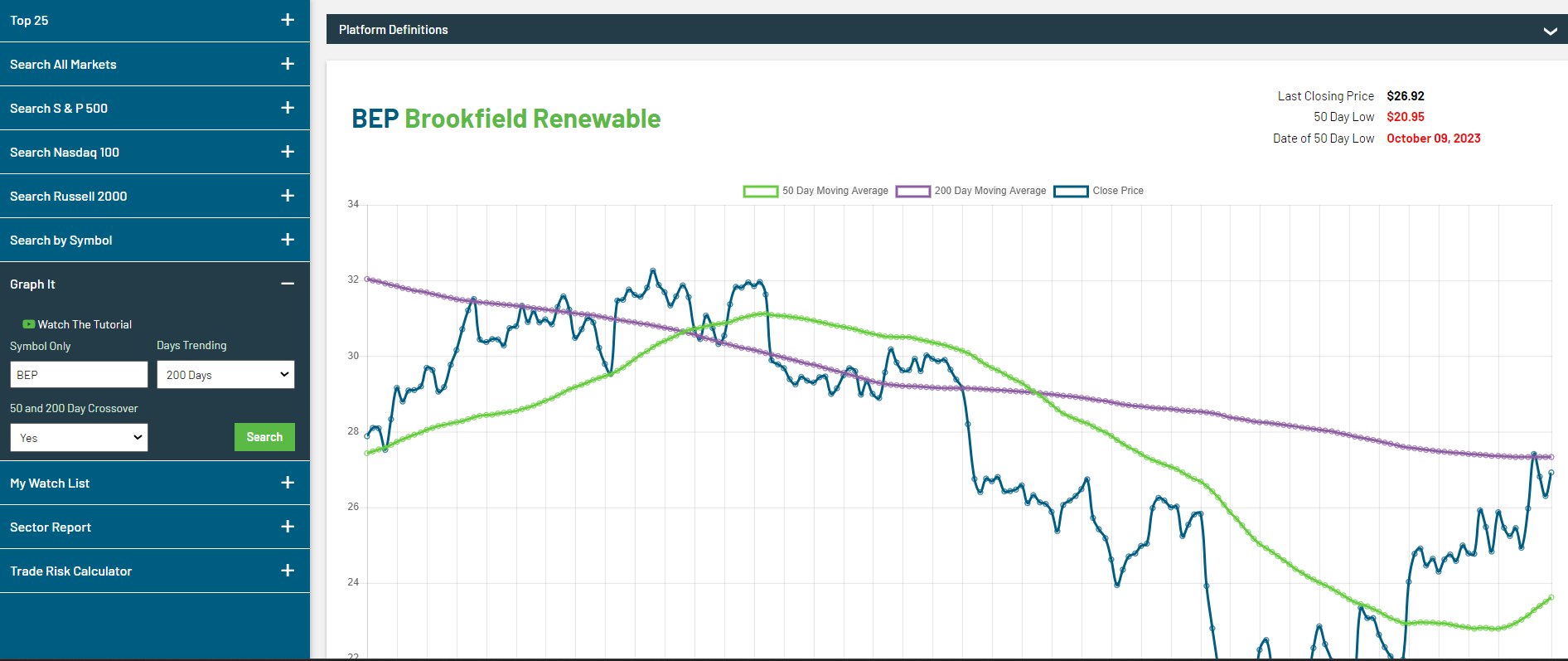This screenshot has width=1568, height=661.
Task: Open the Search by Symbol section
Action: tap(155, 240)
